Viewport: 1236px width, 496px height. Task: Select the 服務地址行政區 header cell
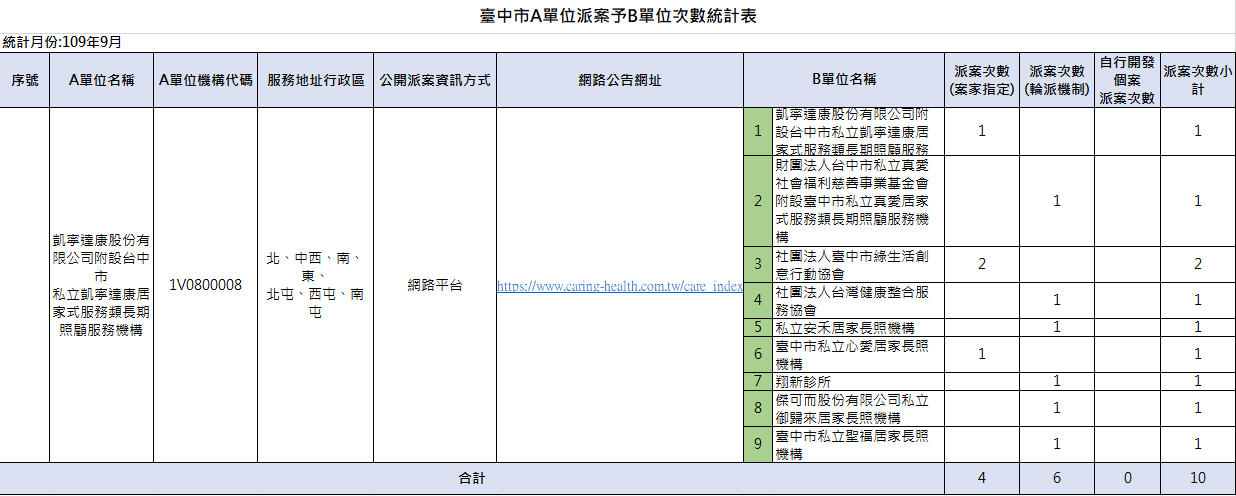coord(316,80)
